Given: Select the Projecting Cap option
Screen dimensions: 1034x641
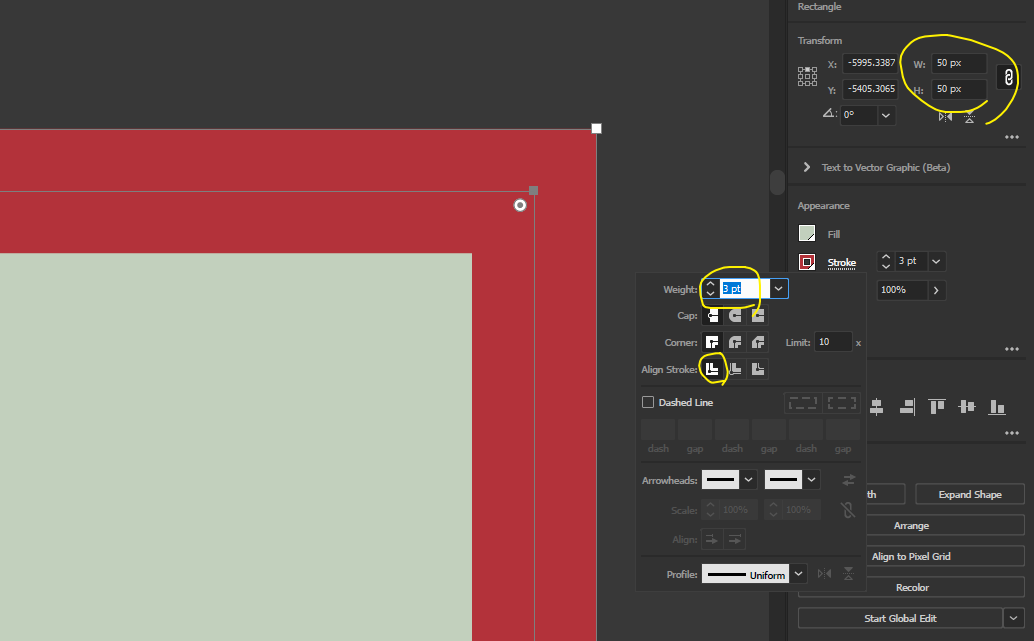Looking at the screenshot, I should (758, 313).
